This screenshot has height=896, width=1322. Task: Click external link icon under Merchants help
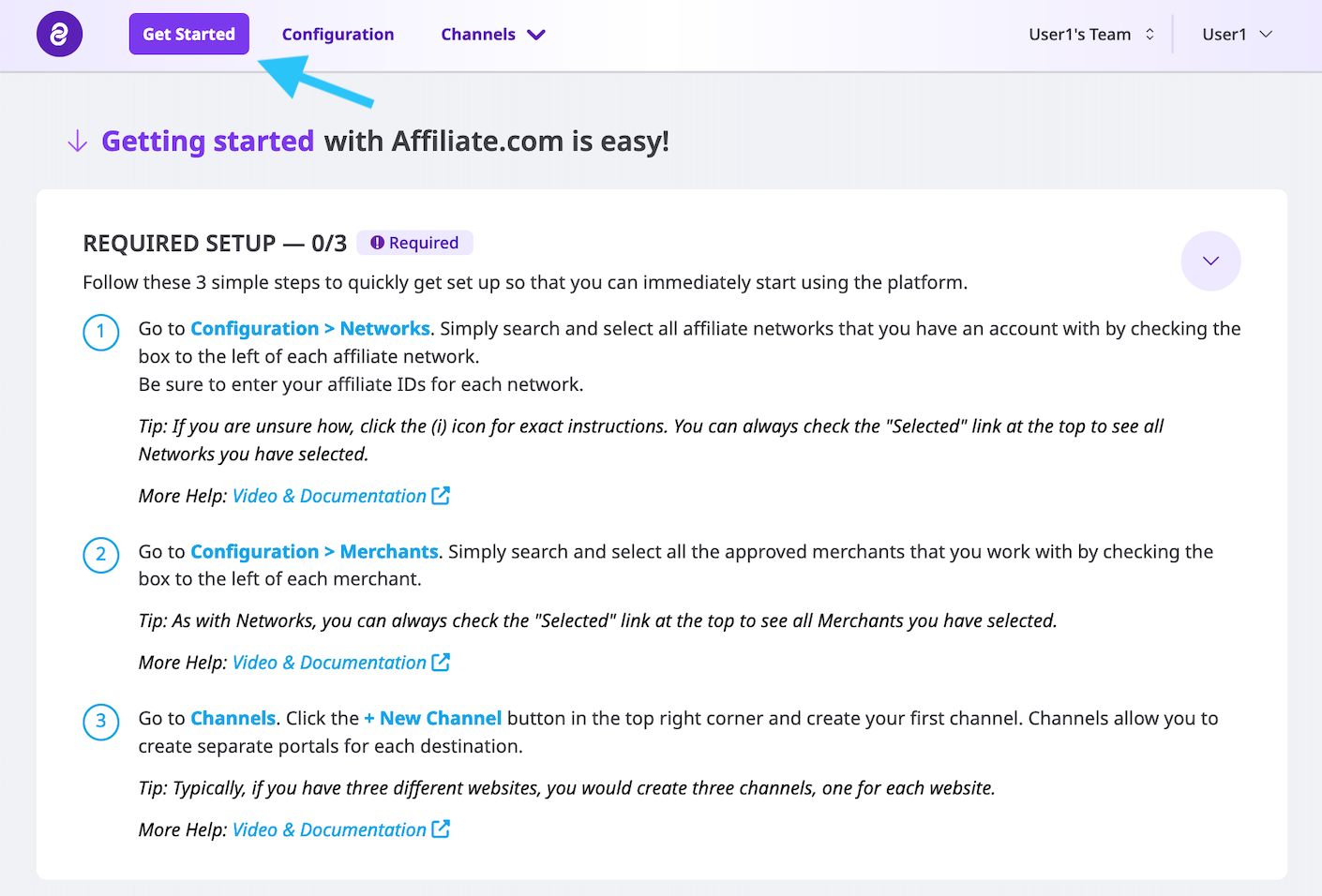click(x=441, y=663)
